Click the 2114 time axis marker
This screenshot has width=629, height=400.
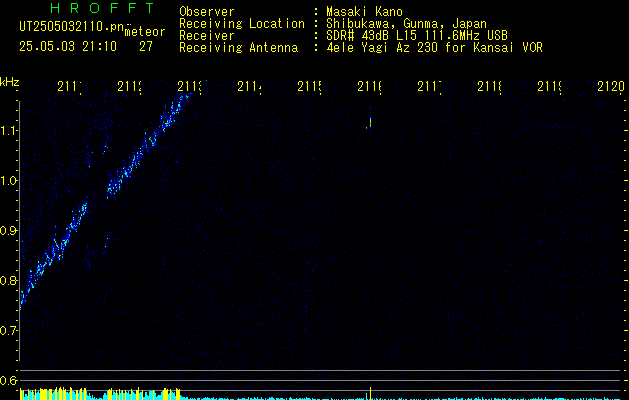pos(250,87)
